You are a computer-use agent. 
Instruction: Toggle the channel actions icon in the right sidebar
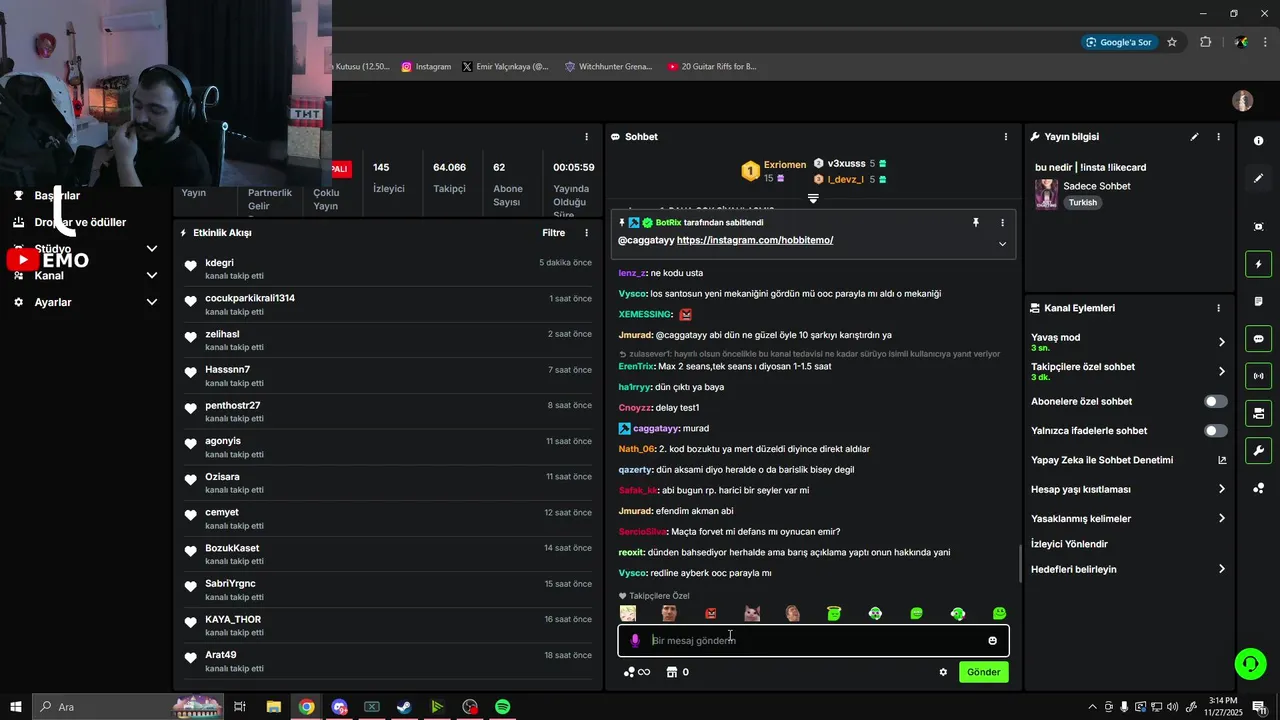tap(1259, 413)
